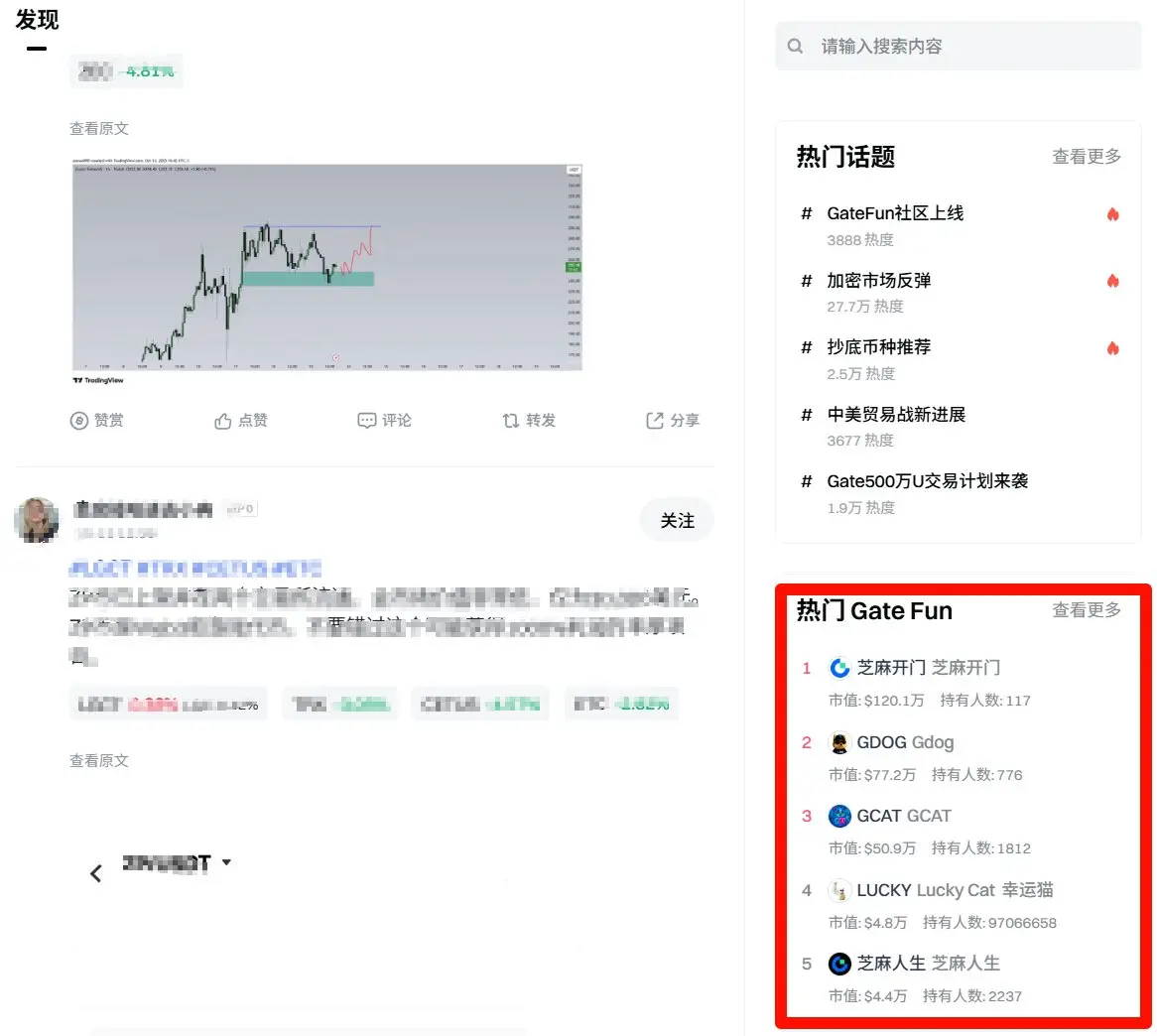Click the 关注 follow button
The height and width of the screenshot is (1036, 1157).
(677, 521)
